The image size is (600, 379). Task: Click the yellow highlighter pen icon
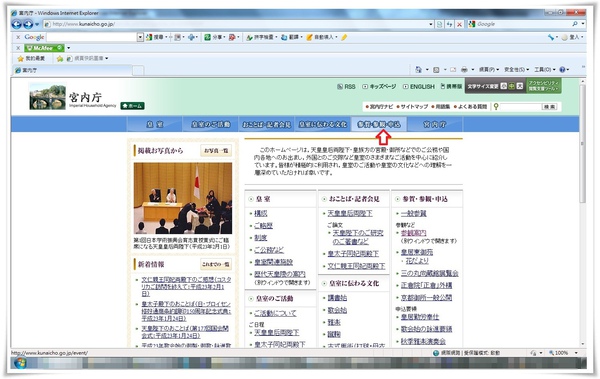[344, 37]
